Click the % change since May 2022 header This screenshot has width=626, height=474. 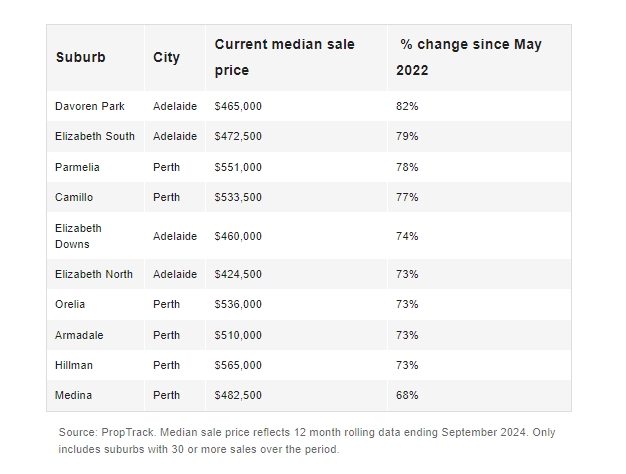tap(470, 57)
